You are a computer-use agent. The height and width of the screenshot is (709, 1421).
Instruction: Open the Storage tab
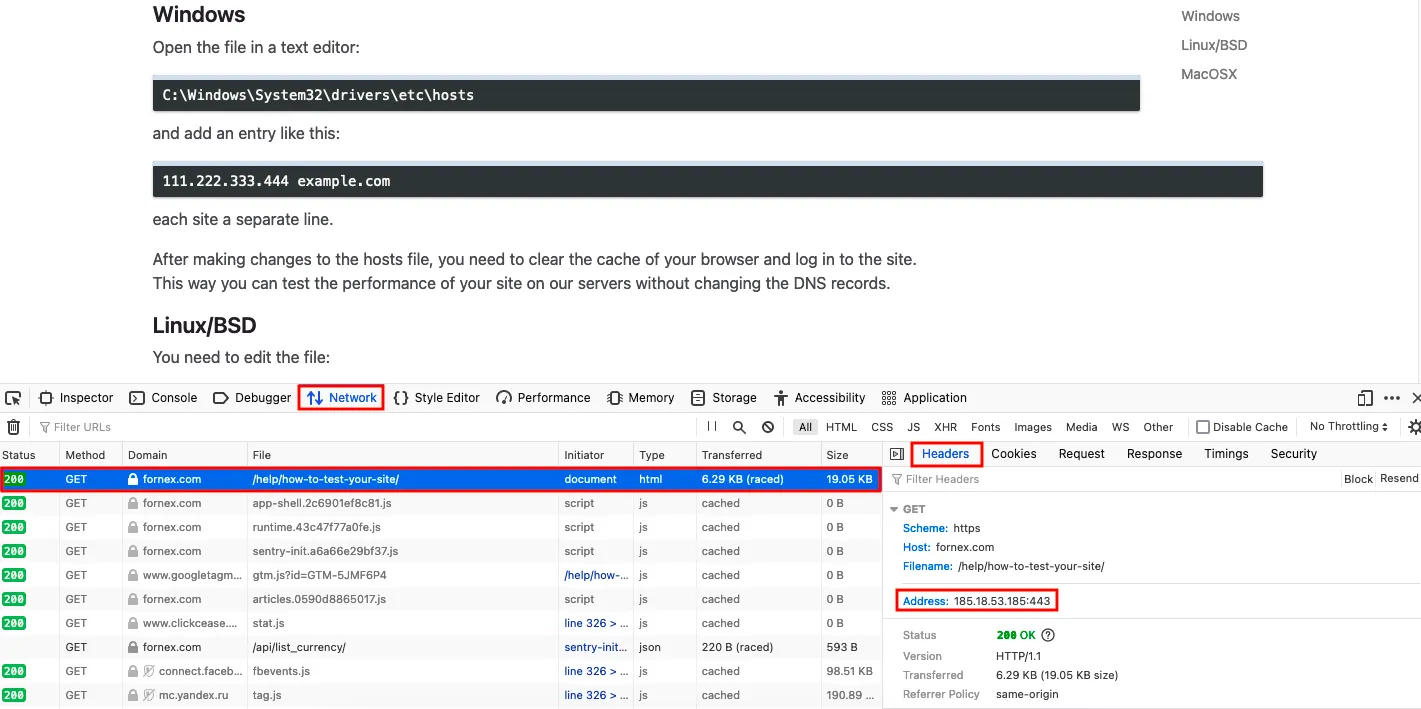pyautogui.click(x=724, y=398)
